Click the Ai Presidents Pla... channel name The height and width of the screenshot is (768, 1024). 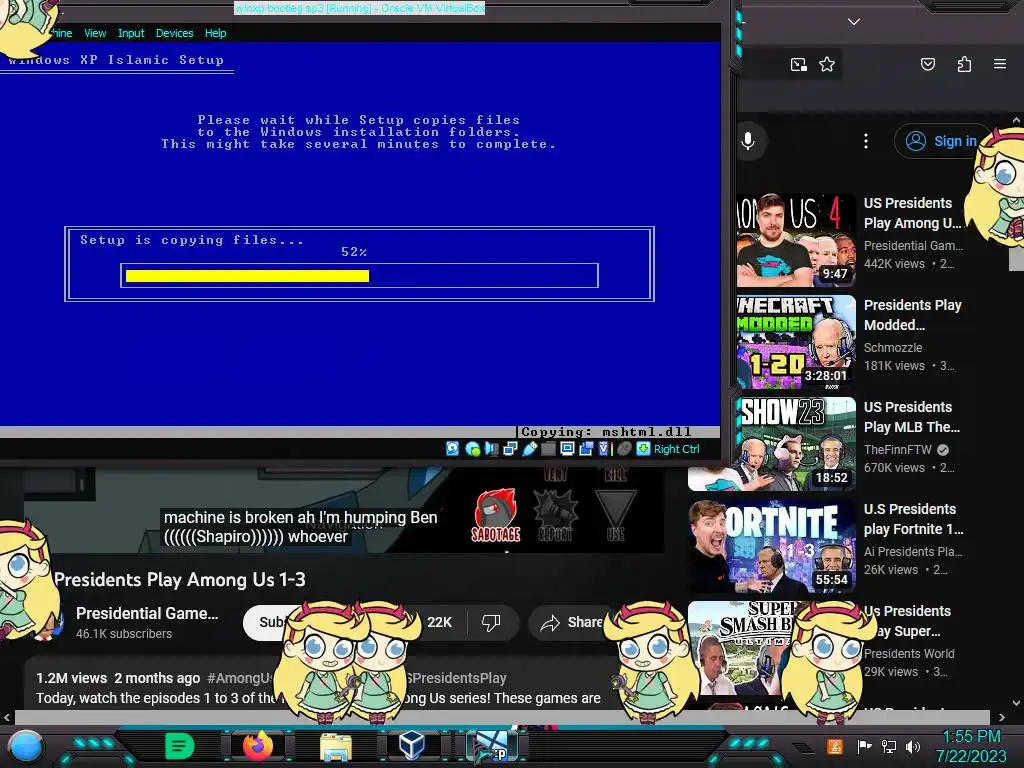(912, 551)
